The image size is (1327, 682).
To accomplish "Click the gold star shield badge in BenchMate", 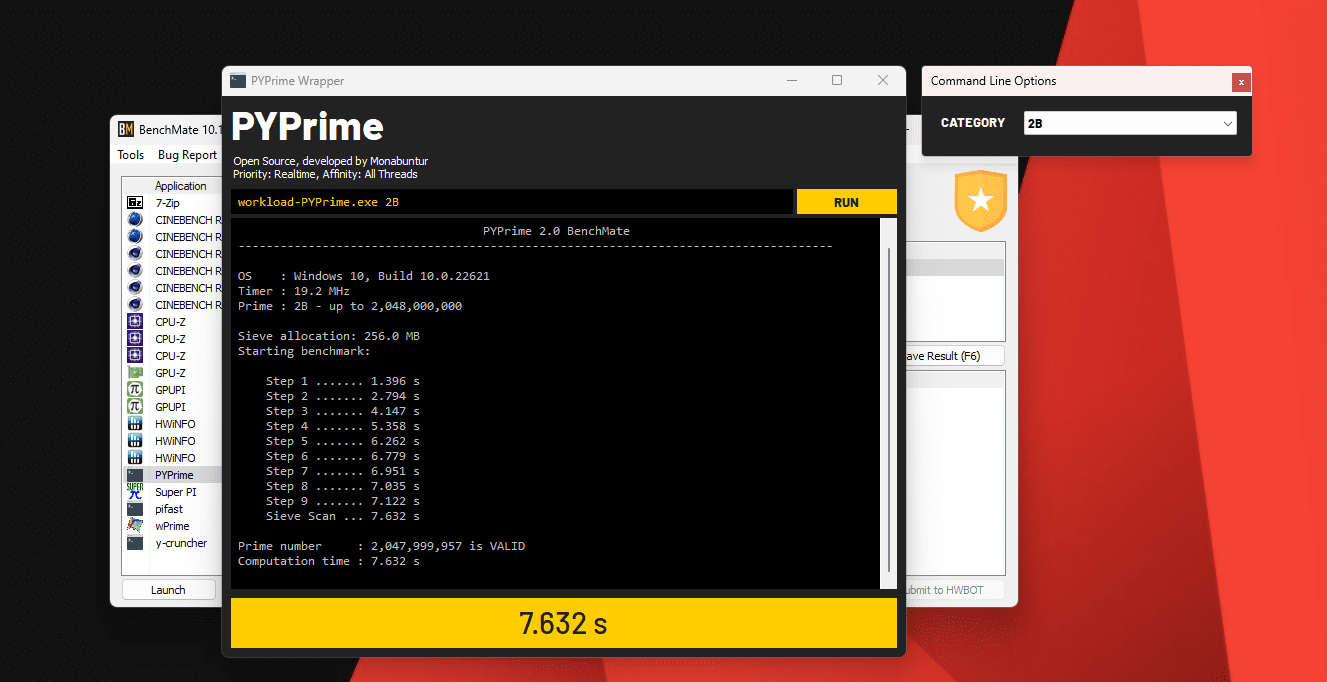I will pyautogui.click(x=981, y=201).
